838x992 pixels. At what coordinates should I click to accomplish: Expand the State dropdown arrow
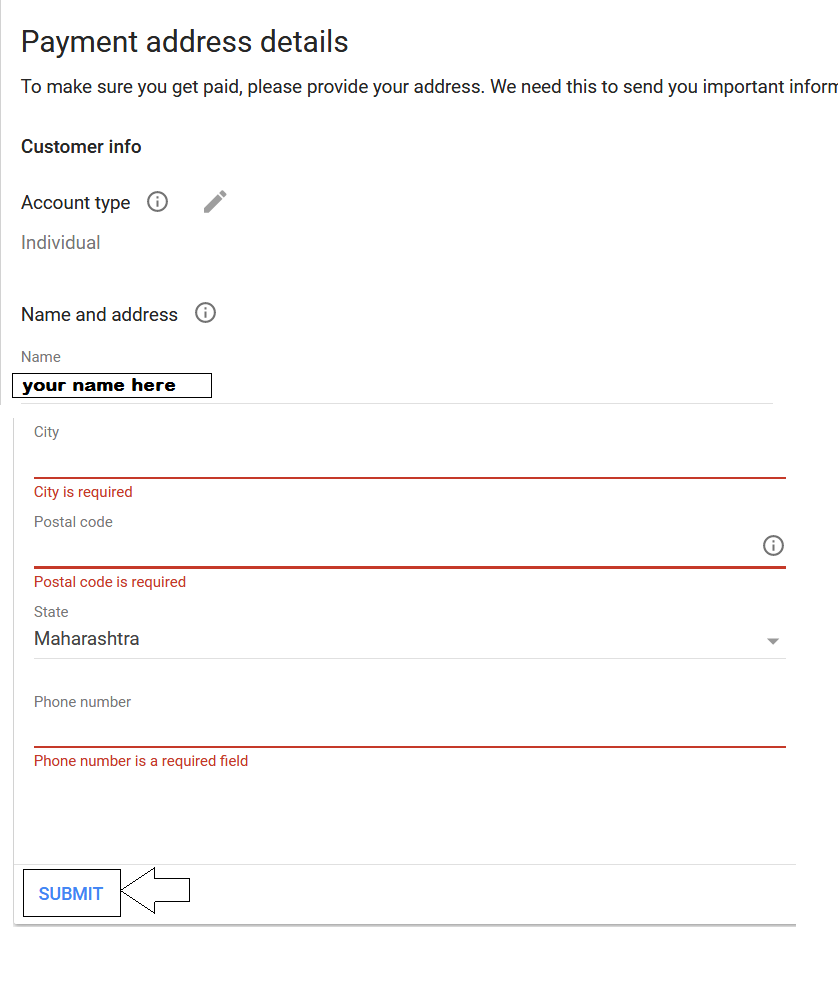[772, 641]
